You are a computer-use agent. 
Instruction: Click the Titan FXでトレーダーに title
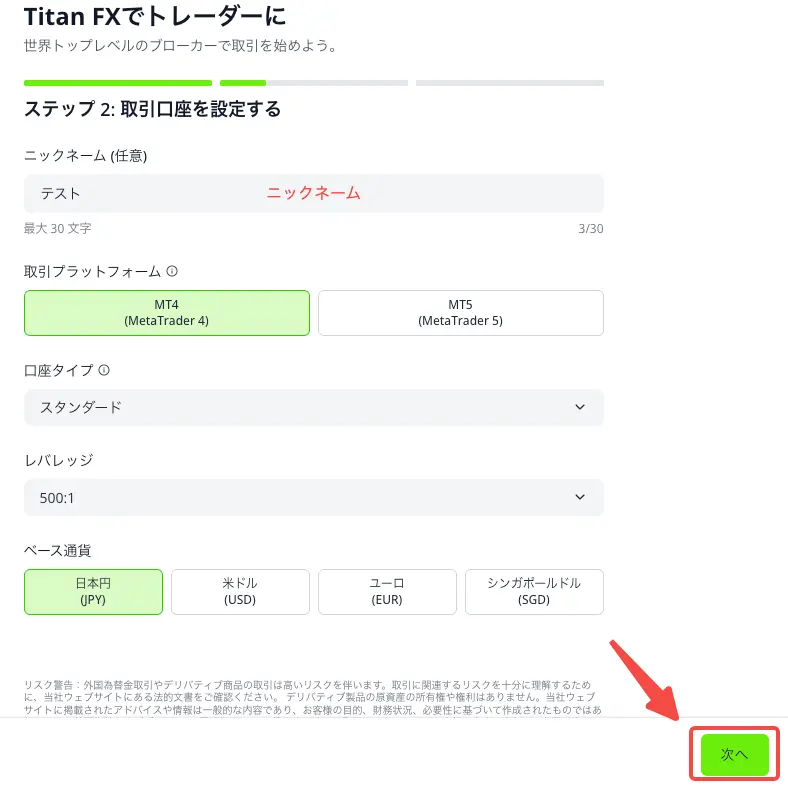pyautogui.click(x=155, y=17)
